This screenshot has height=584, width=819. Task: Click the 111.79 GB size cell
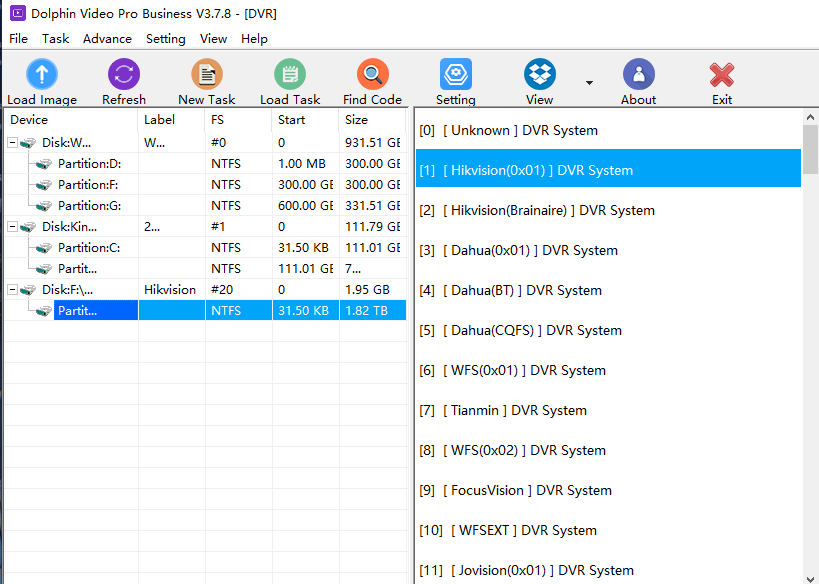click(372, 227)
